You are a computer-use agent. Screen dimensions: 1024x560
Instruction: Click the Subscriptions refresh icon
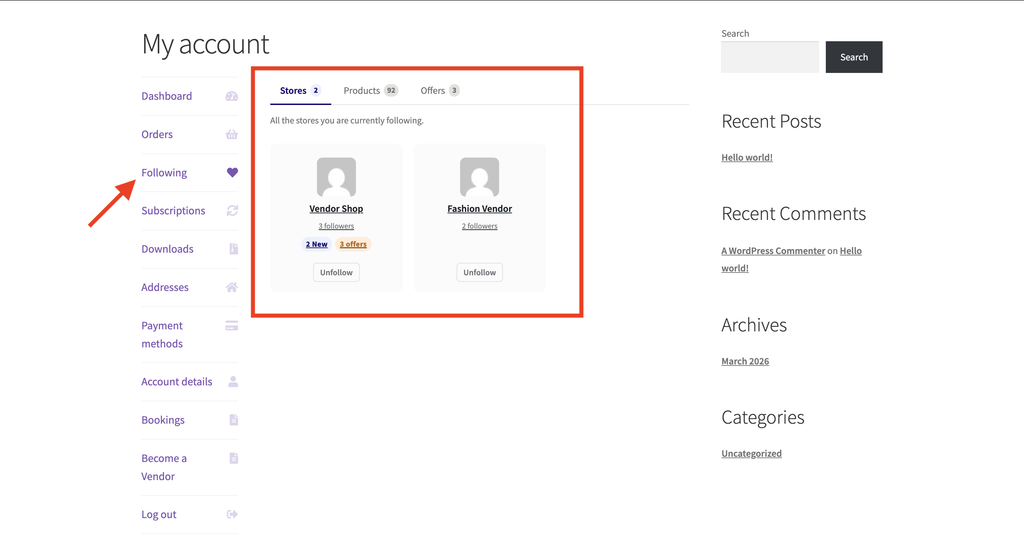pyautogui.click(x=232, y=211)
